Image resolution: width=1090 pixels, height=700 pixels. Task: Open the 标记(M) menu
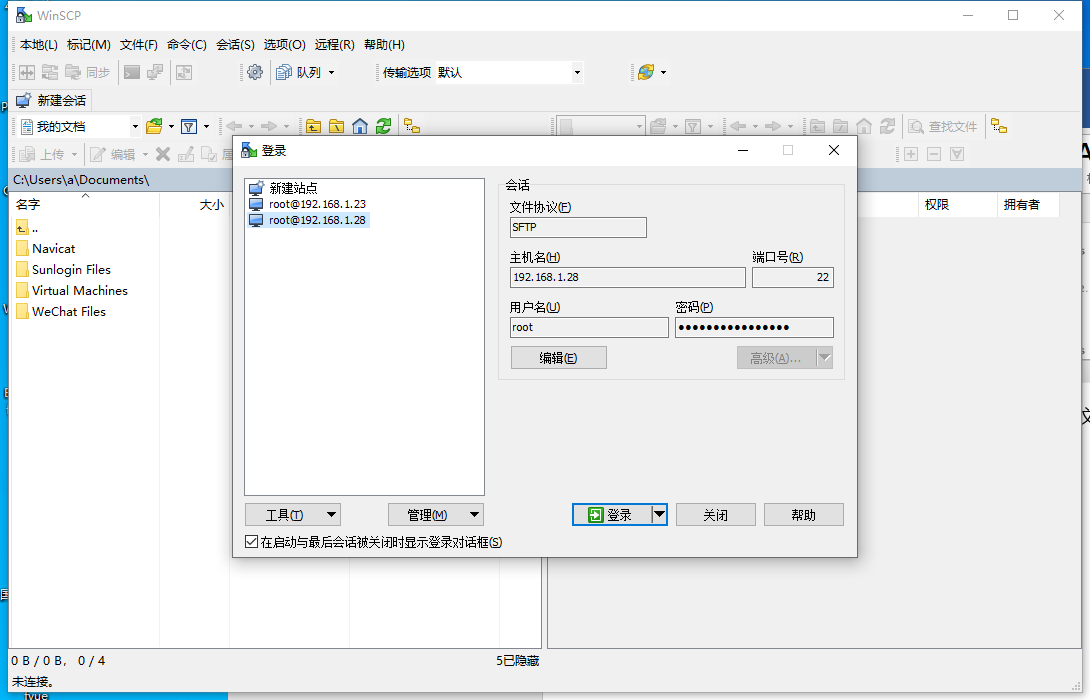coord(88,44)
